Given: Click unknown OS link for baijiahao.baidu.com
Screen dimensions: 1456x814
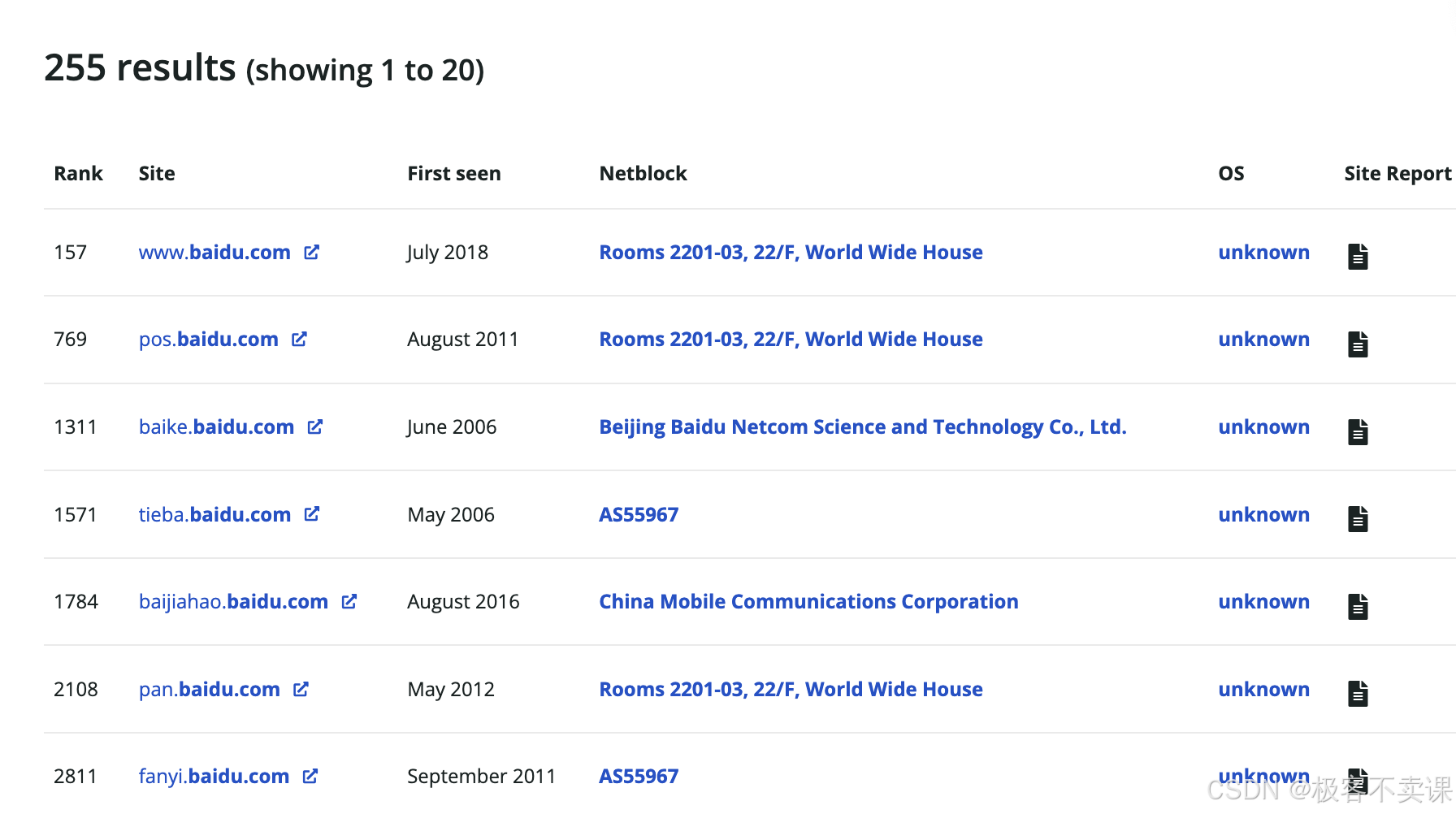Looking at the screenshot, I should [x=1263, y=602].
